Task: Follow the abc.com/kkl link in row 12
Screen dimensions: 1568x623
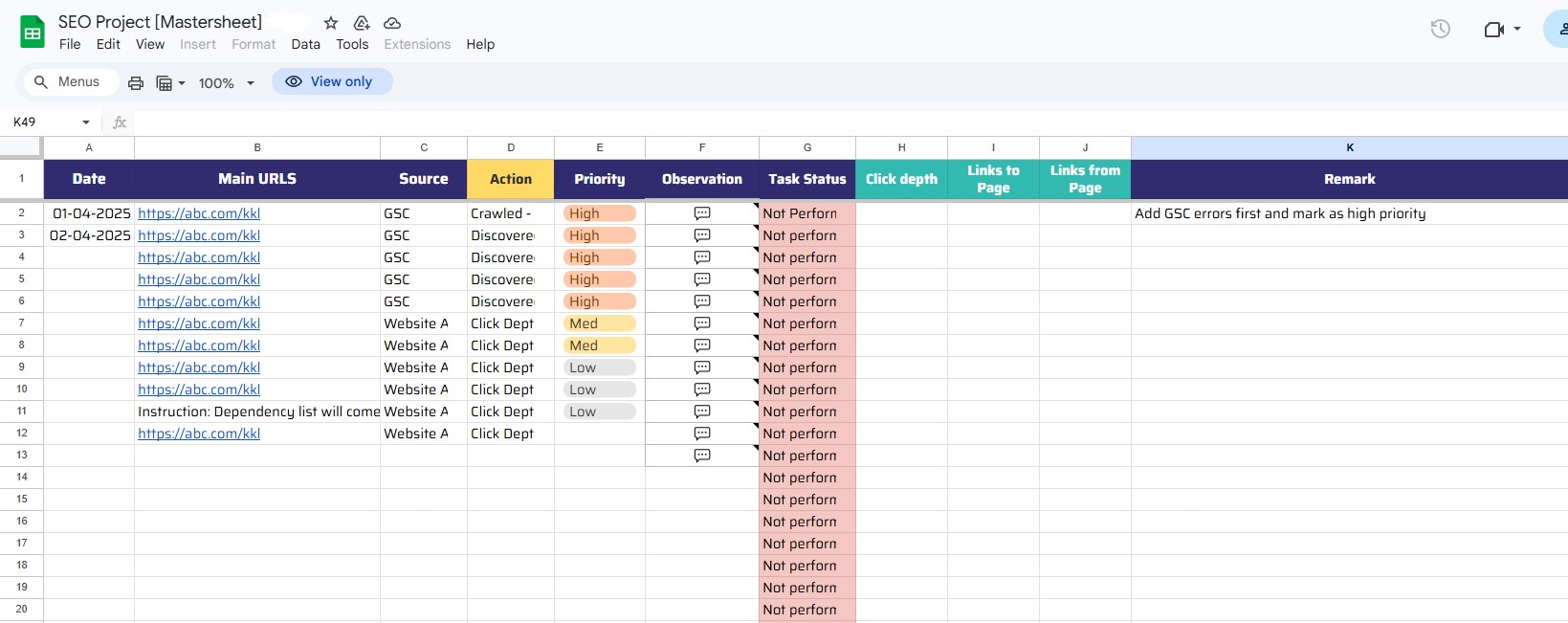Action: click(x=199, y=434)
